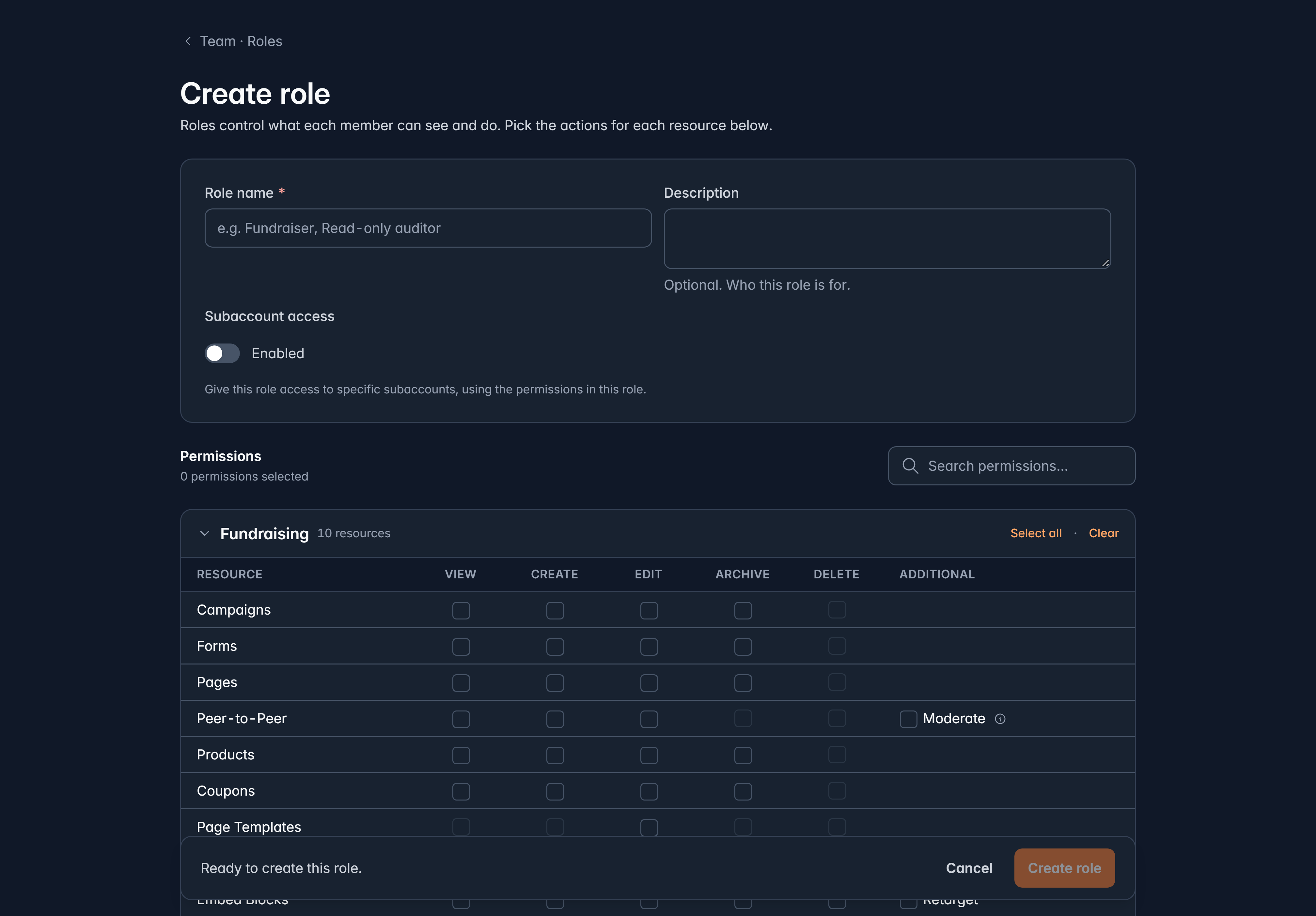Click Select all in Fundraising header
This screenshot has height=916, width=1316.
pos(1036,533)
